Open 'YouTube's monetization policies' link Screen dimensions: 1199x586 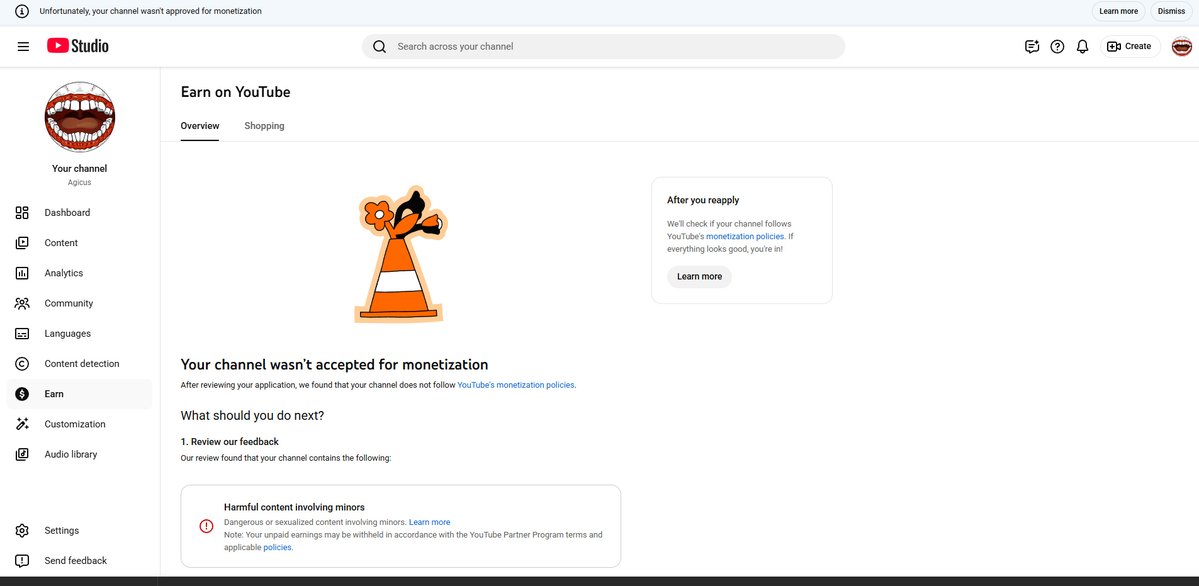tap(515, 385)
